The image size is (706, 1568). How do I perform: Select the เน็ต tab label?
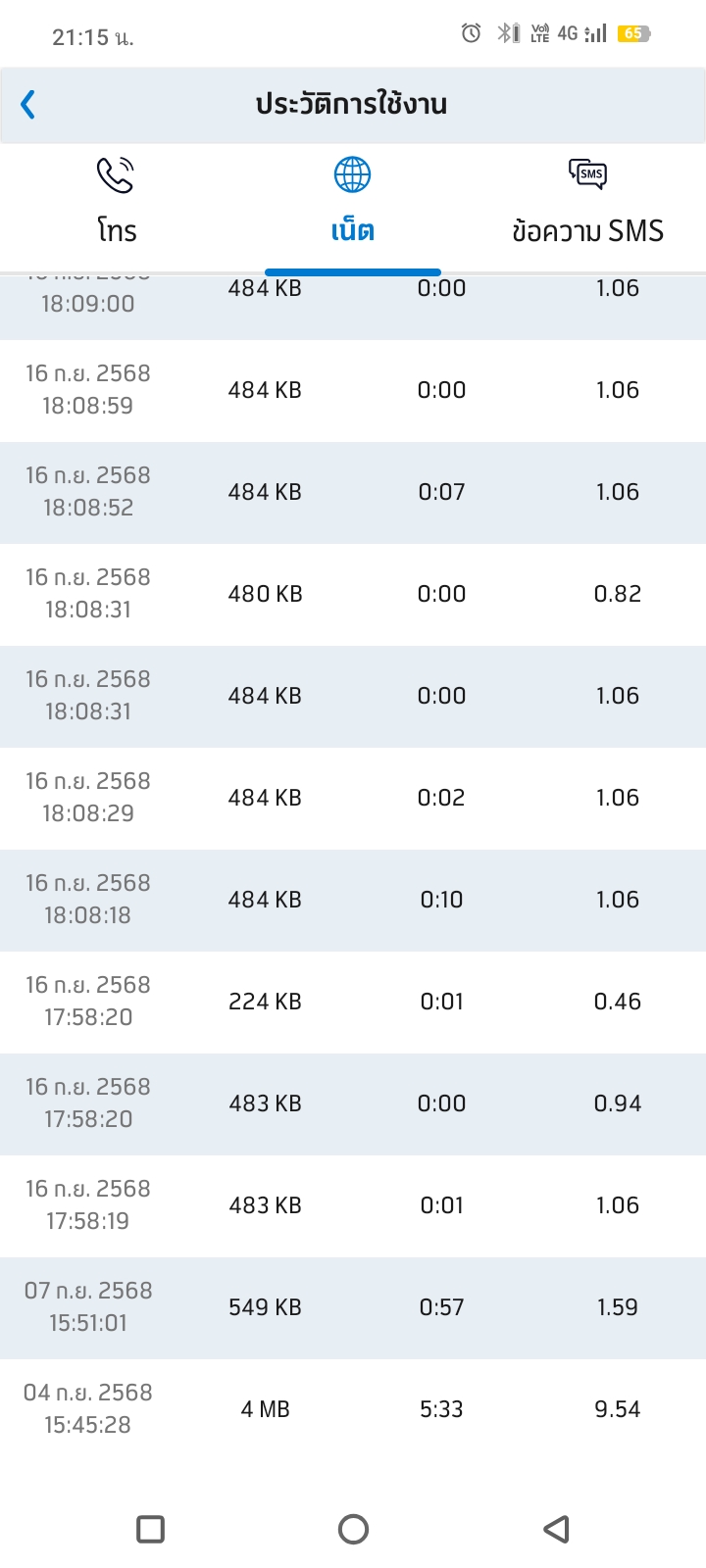352,231
